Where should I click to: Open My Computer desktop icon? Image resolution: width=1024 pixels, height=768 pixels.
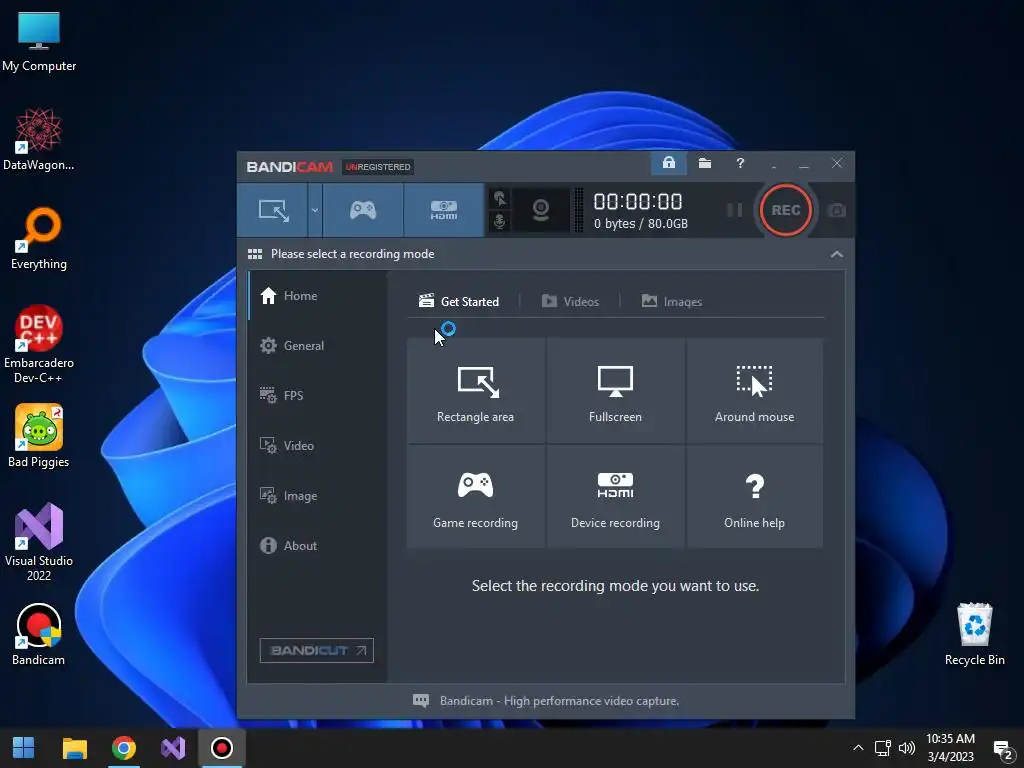(x=39, y=41)
